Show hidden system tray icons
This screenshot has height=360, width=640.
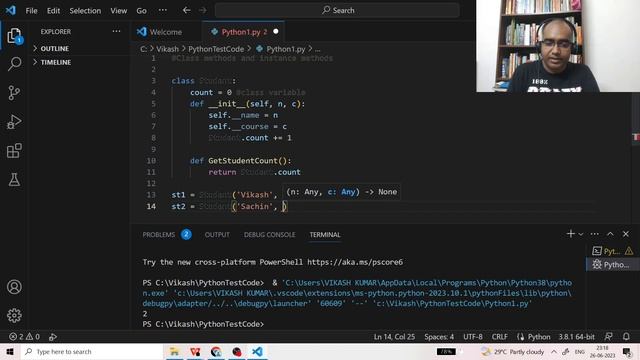point(554,351)
